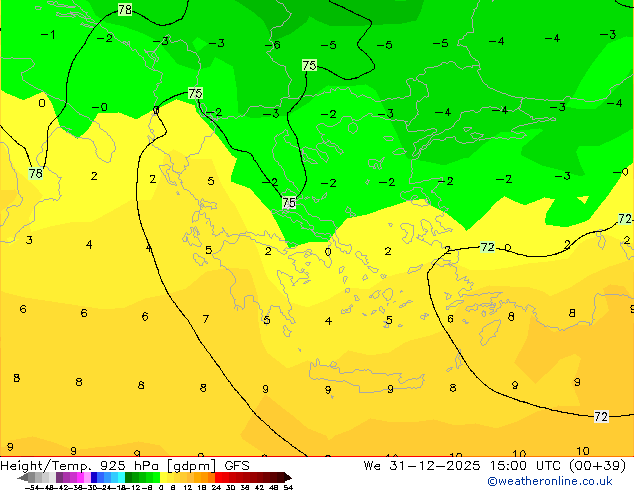
Task: Pick the cyan swatch in the legend bar
Action: (x=121, y=477)
